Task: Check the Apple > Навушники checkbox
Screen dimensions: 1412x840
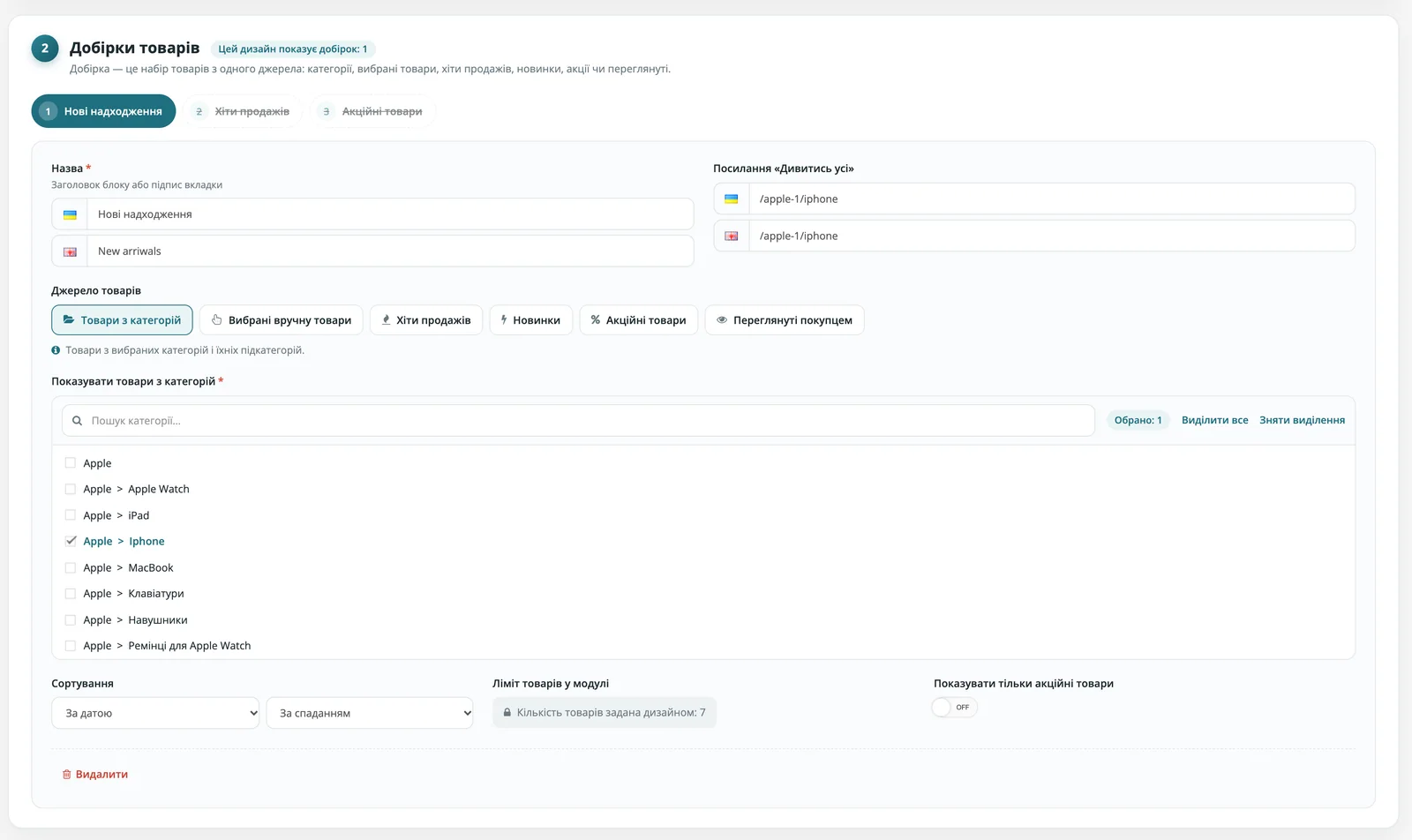Action: 71,619
